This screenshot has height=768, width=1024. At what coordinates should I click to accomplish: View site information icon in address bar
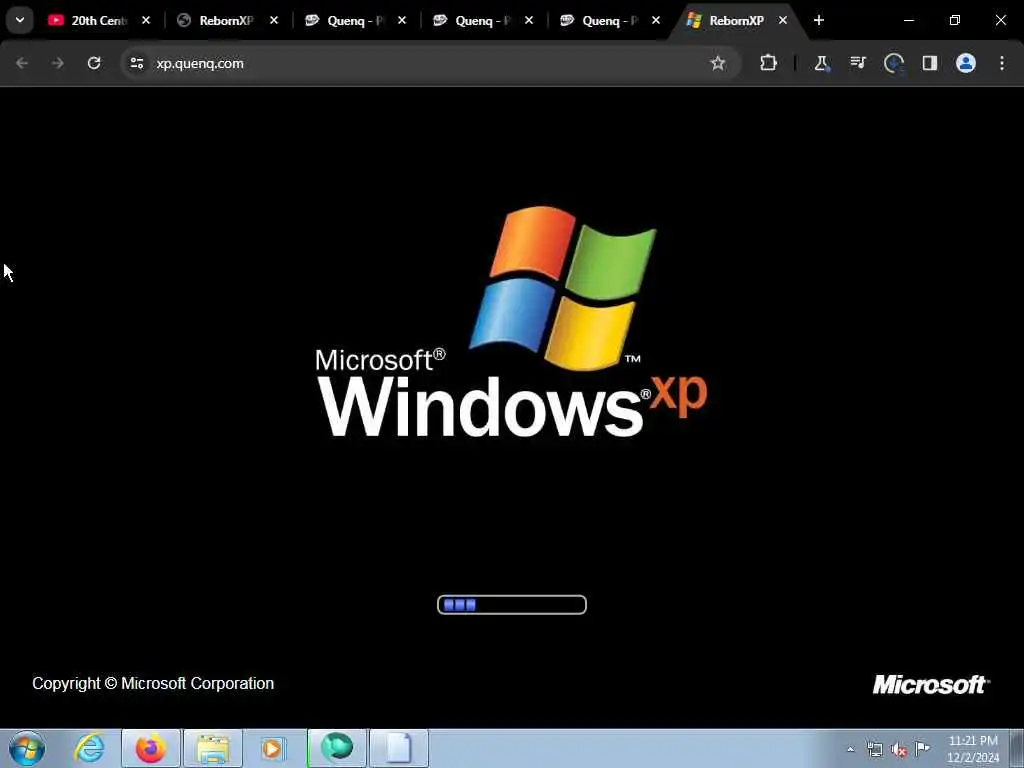pos(137,63)
